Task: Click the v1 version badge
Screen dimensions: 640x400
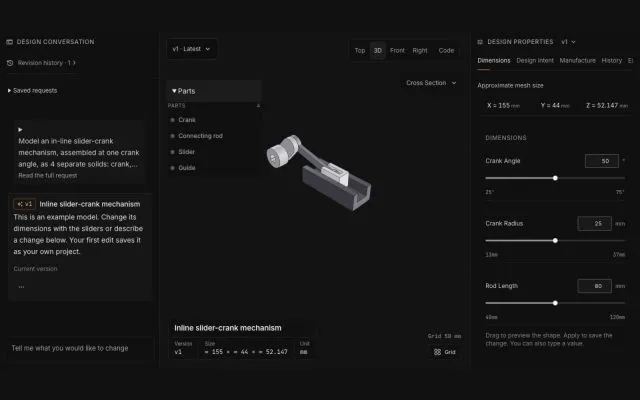Action: 24,204
